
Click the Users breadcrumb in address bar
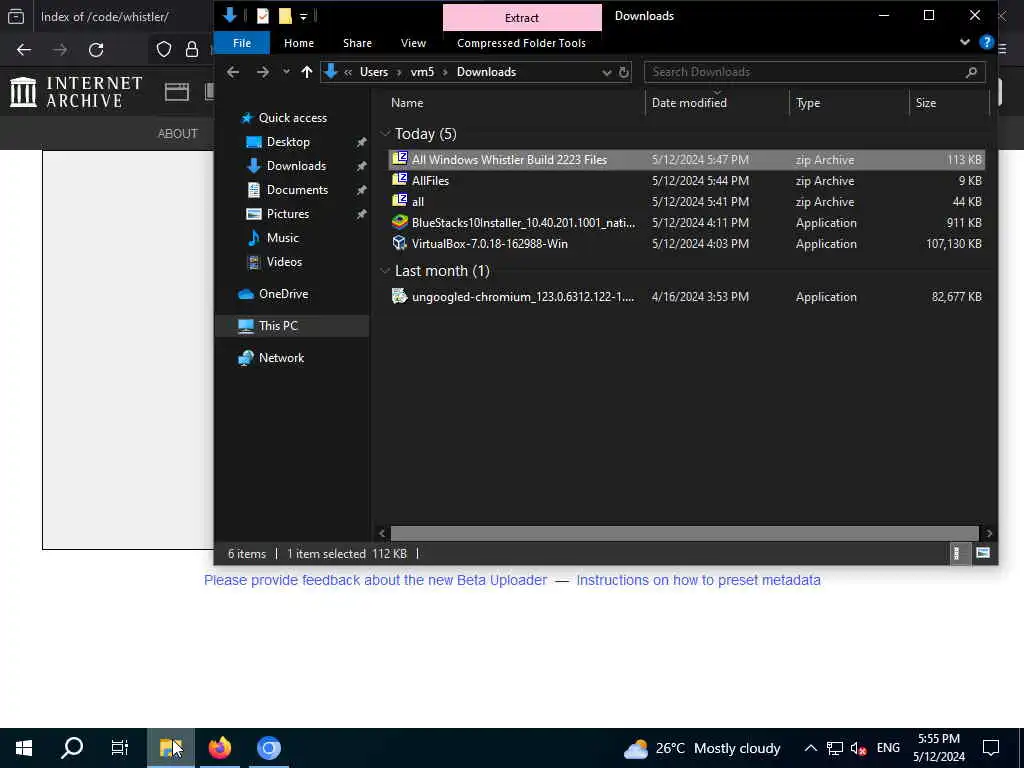pos(374,72)
